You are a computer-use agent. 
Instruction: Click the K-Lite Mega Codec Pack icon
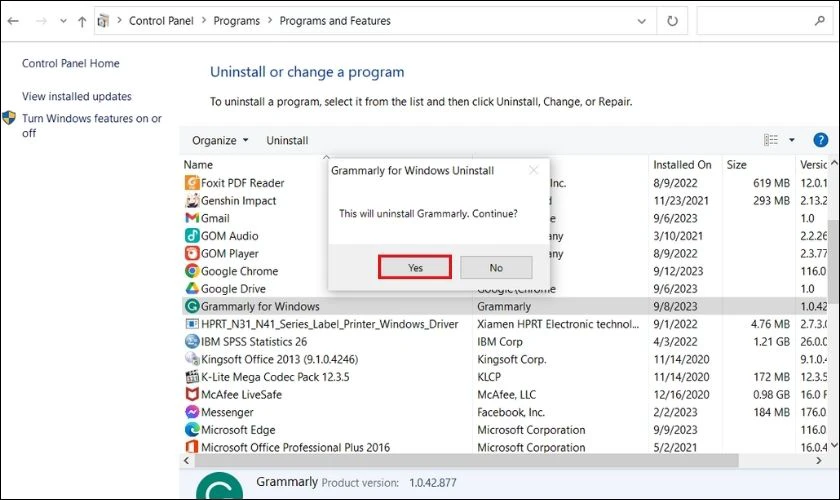[x=192, y=377]
